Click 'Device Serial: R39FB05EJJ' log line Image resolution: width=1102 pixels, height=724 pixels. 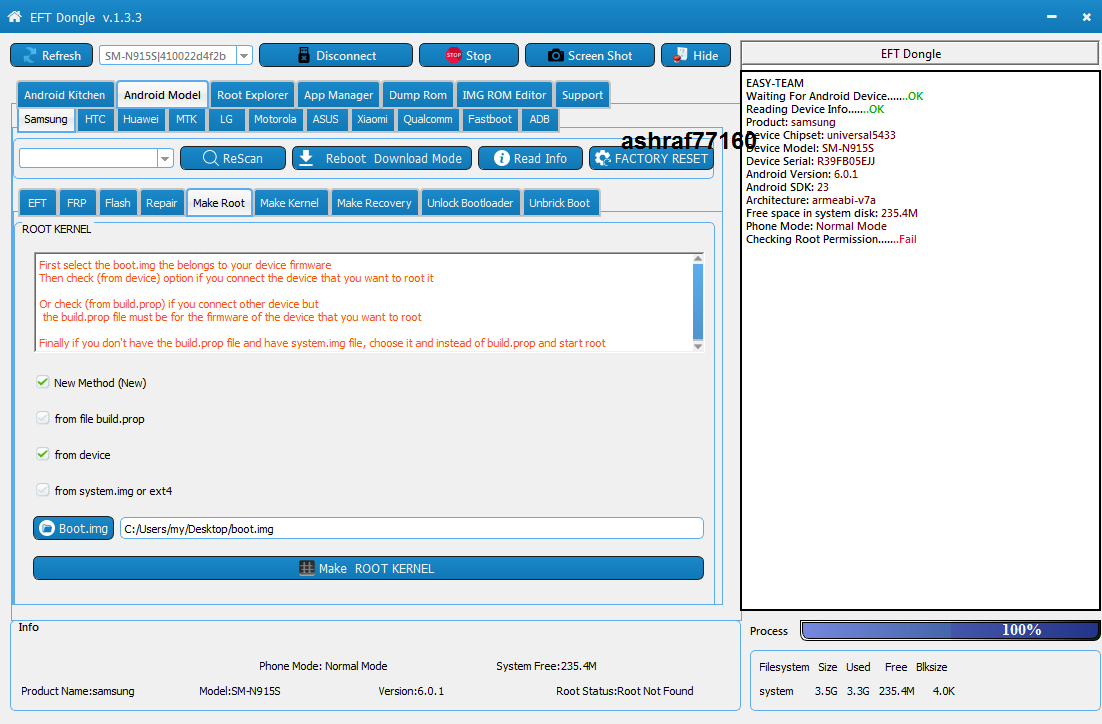(810, 161)
